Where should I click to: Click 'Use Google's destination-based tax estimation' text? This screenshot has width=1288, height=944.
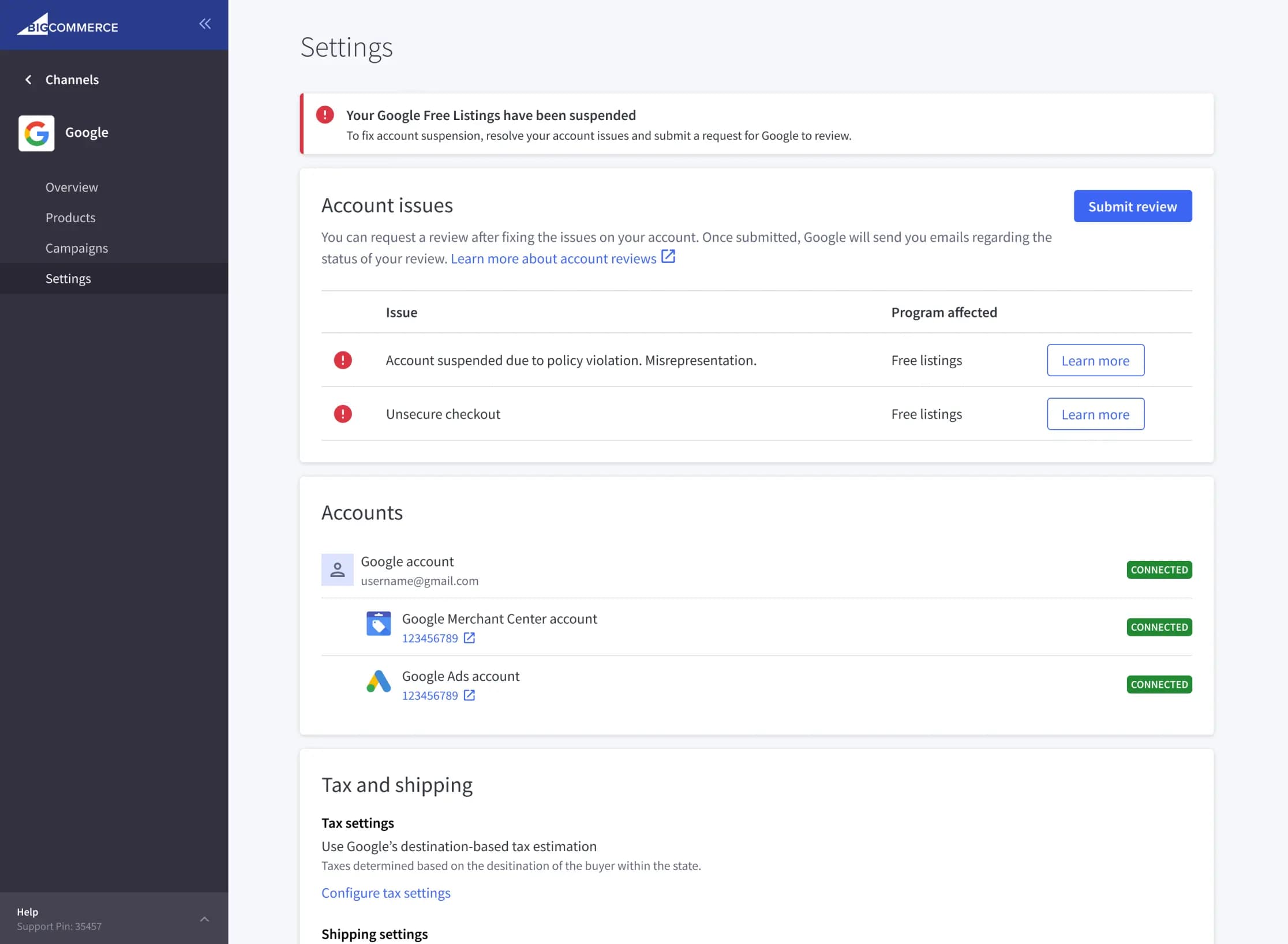pyautogui.click(x=459, y=846)
